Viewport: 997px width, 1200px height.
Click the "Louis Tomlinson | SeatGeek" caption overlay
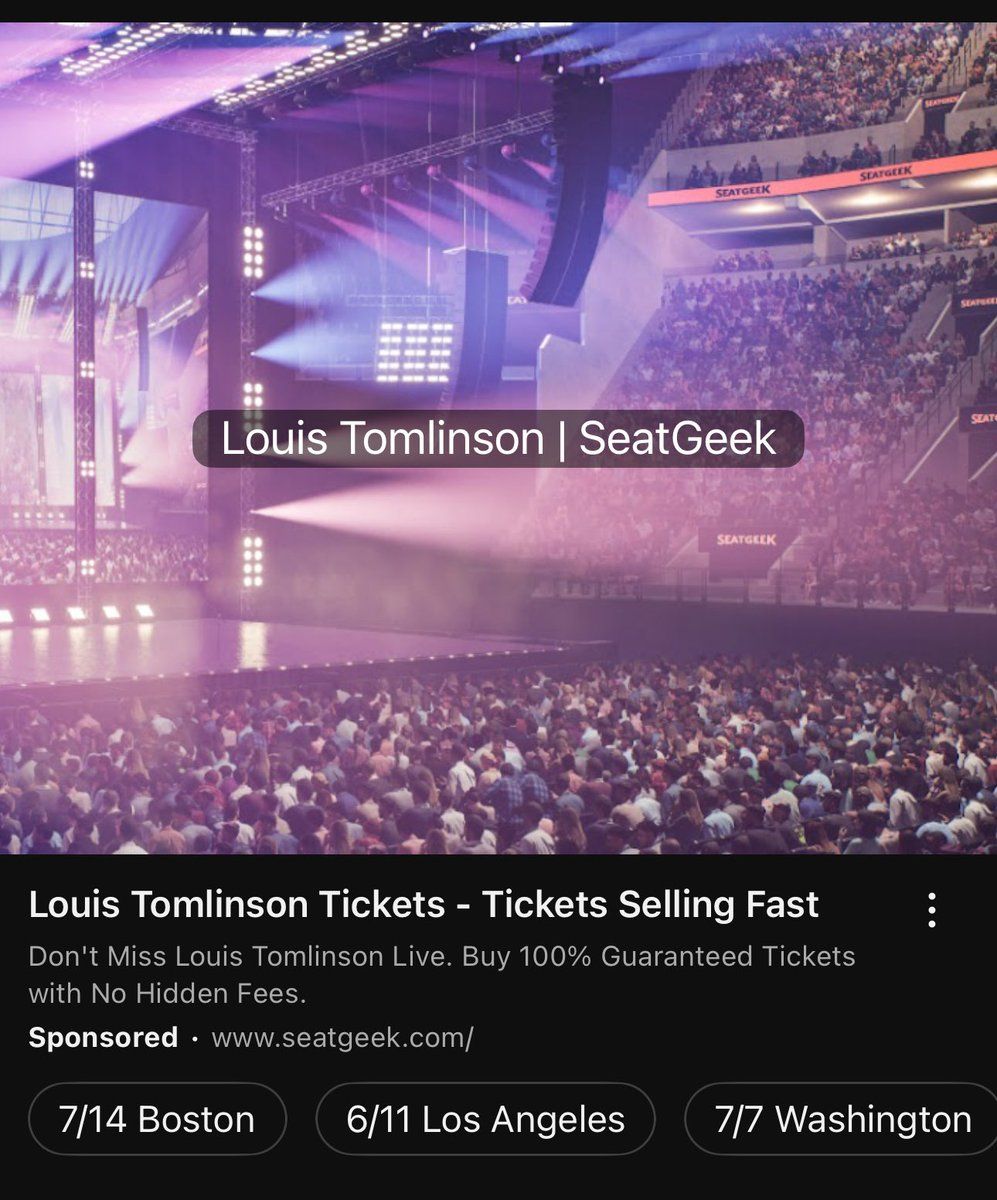pyautogui.click(x=498, y=438)
